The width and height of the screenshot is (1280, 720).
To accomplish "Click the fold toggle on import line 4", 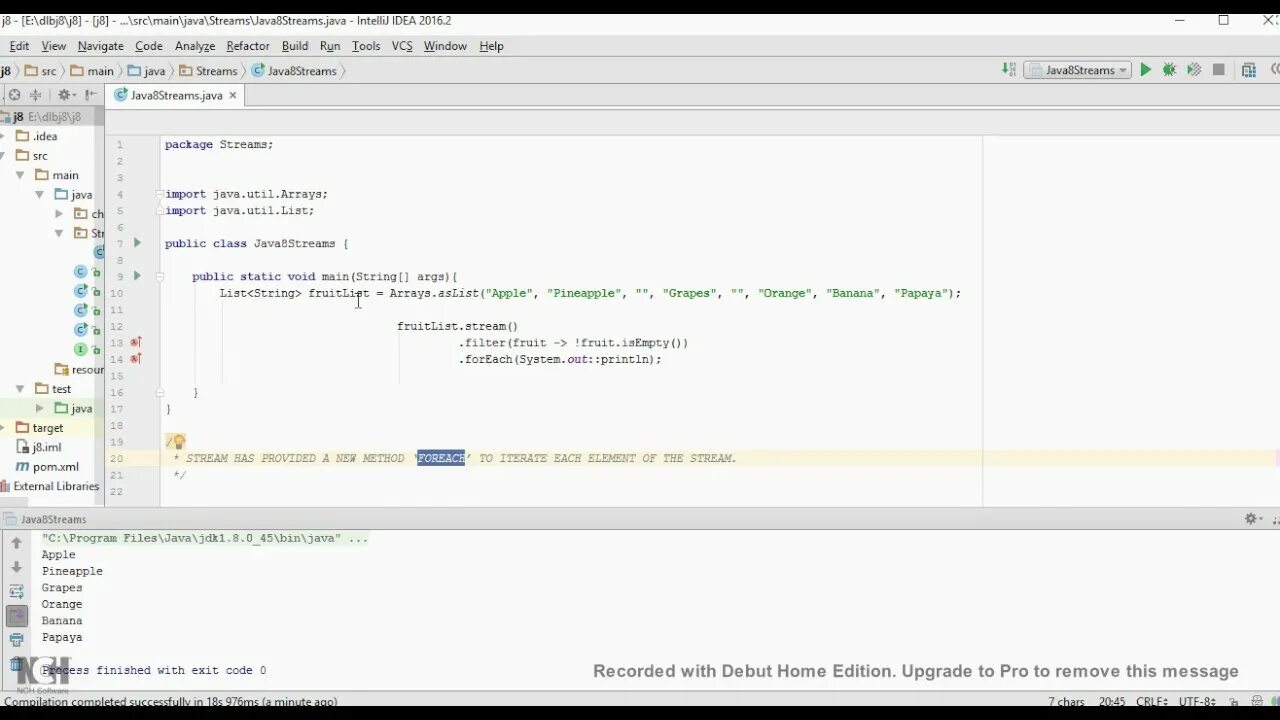I will click(x=160, y=194).
